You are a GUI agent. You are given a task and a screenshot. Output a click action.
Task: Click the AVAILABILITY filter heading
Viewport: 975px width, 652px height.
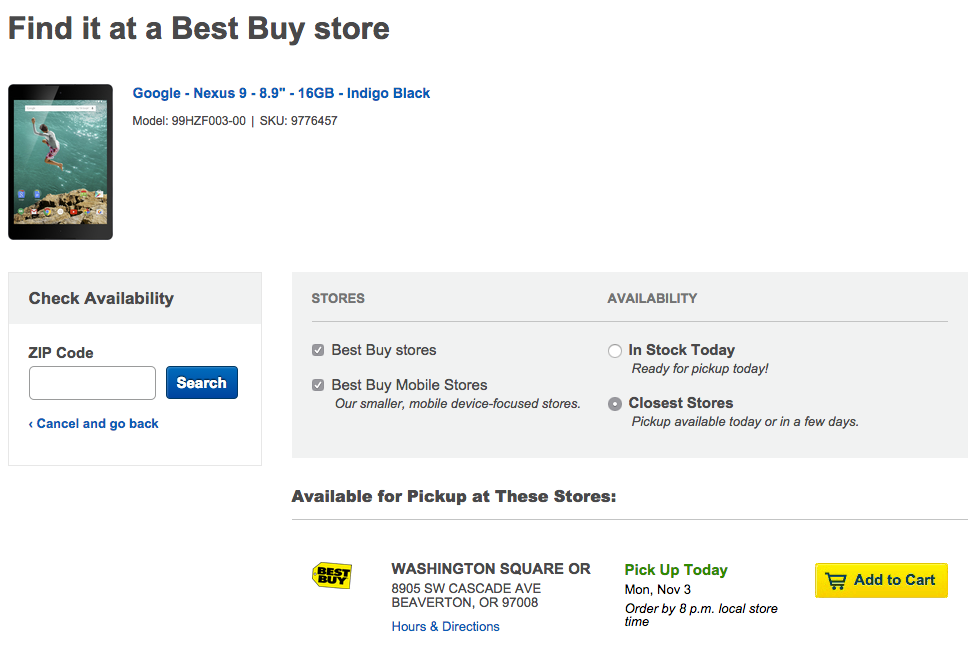652,298
